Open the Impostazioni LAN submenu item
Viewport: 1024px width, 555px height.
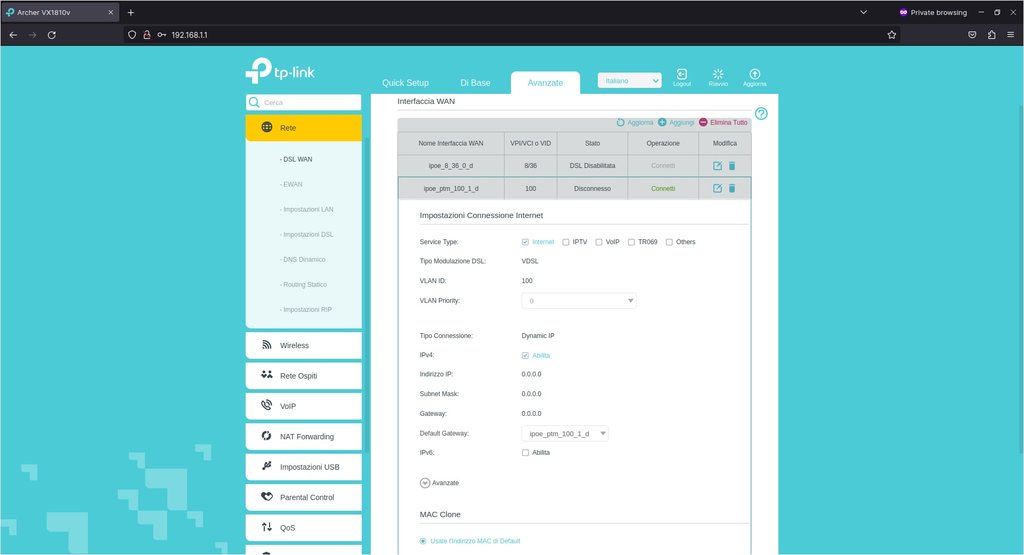tap(306, 210)
